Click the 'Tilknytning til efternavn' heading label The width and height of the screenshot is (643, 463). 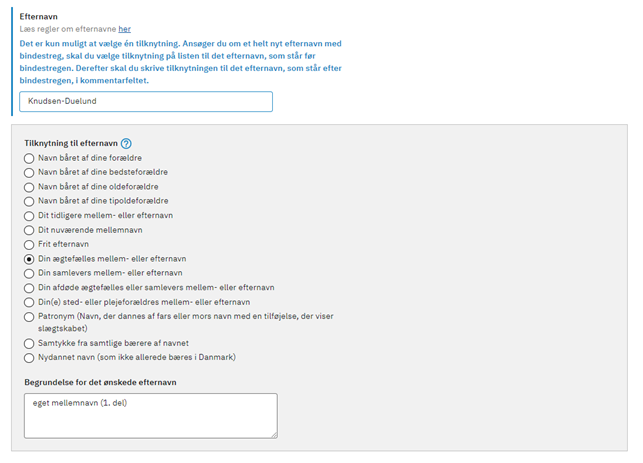pos(71,144)
